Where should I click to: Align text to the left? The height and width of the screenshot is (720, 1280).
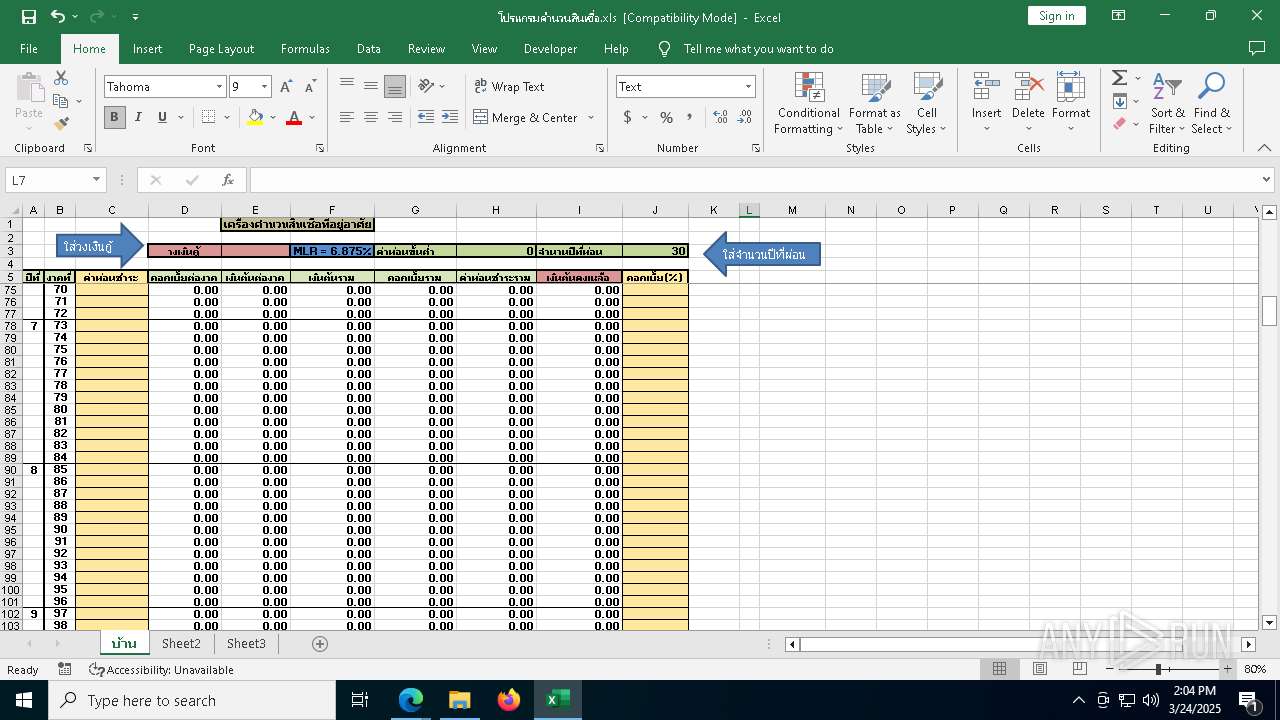(347, 117)
